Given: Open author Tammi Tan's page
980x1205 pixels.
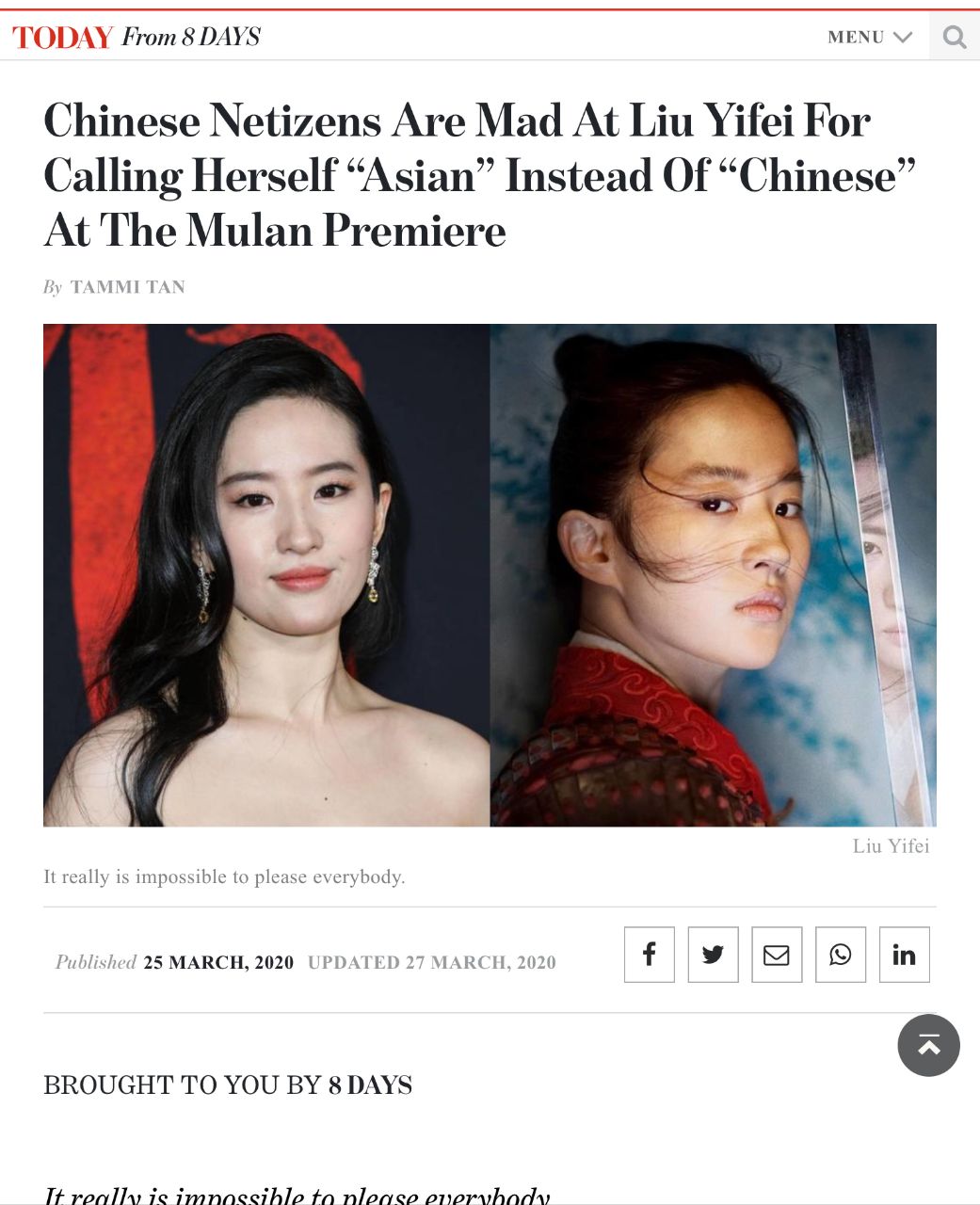Looking at the screenshot, I should [128, 287].
